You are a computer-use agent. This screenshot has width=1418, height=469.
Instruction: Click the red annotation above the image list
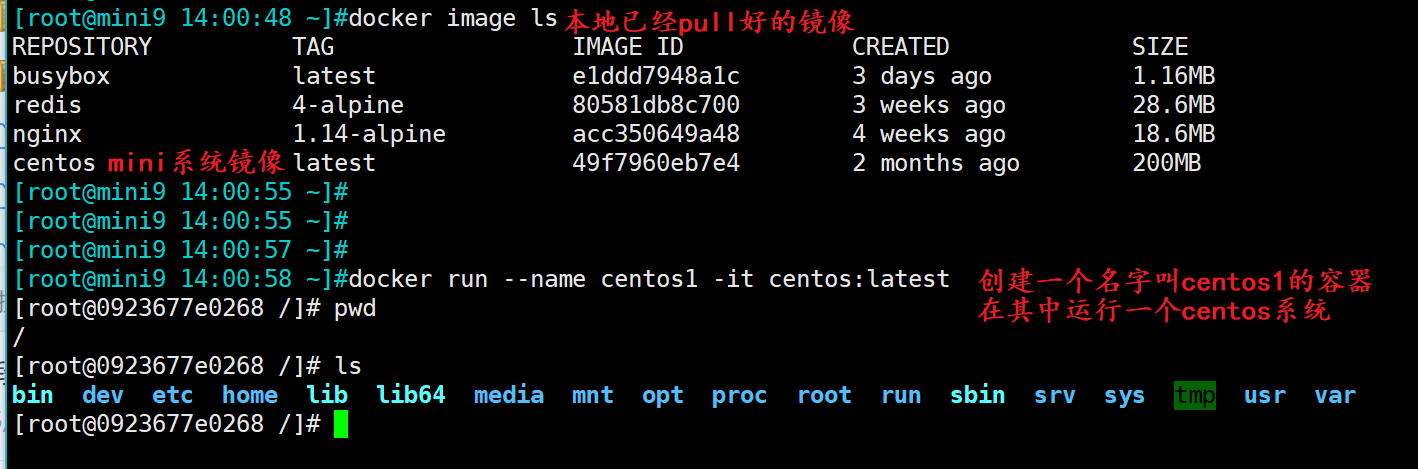(x=709, y=19)
